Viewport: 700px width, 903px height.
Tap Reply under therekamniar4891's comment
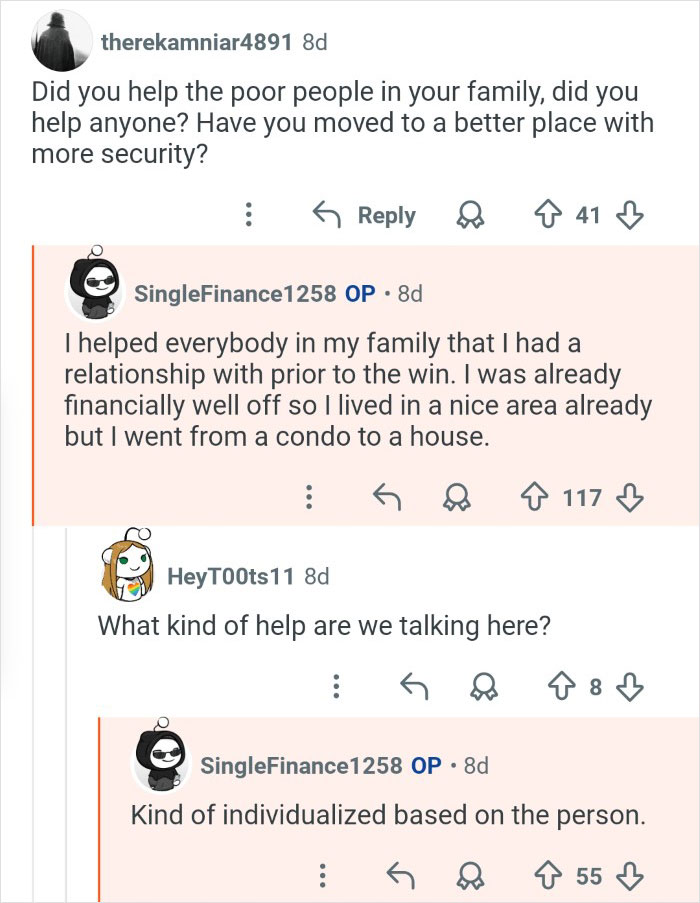[x=385, y=215]
